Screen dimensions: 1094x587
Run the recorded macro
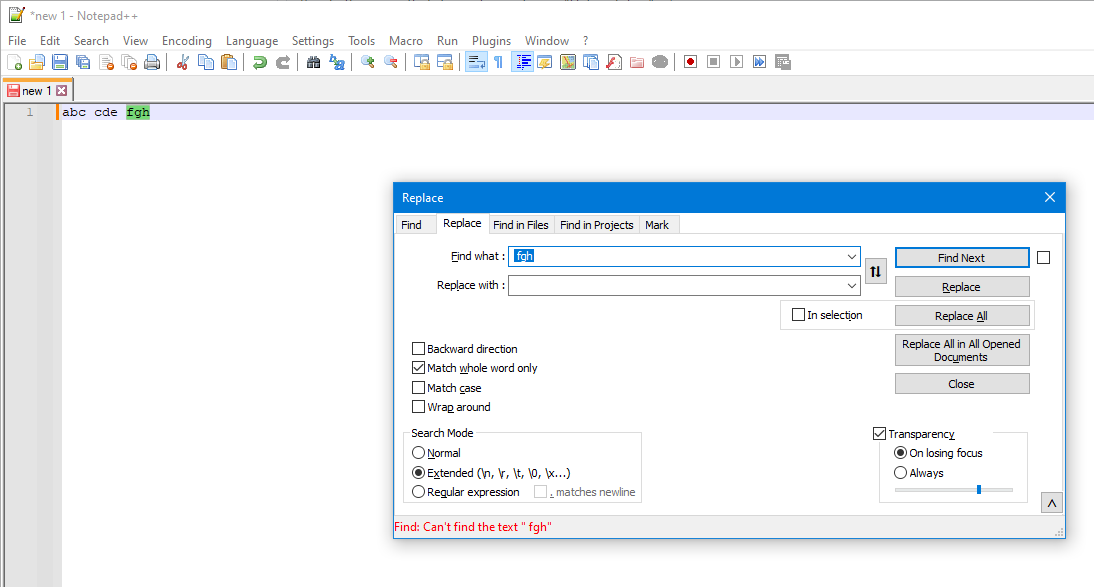(x=735, y=61)
